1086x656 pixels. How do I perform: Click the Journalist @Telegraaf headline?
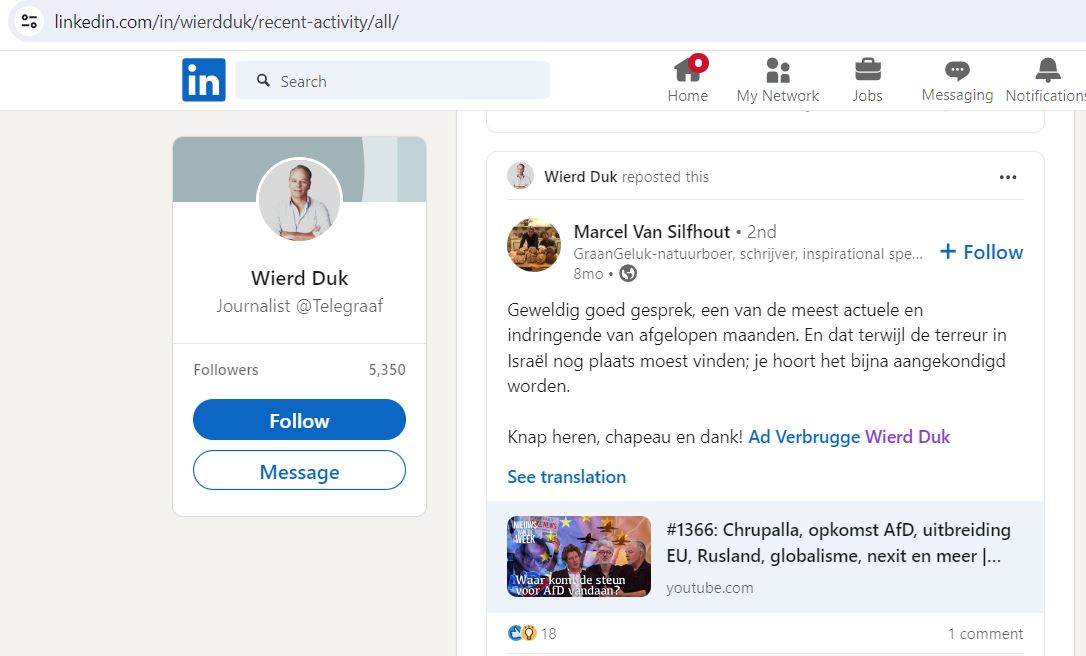point(299,306)
